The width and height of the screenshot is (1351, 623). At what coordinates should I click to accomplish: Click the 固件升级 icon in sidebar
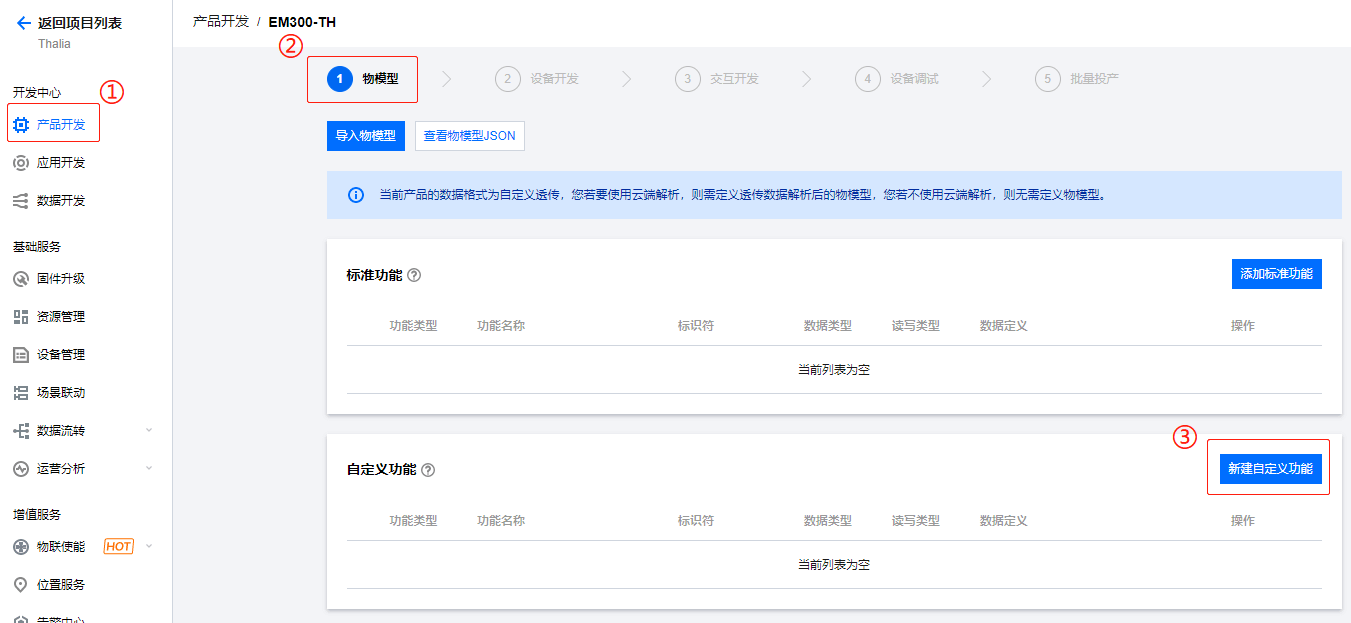click(21, 279)
